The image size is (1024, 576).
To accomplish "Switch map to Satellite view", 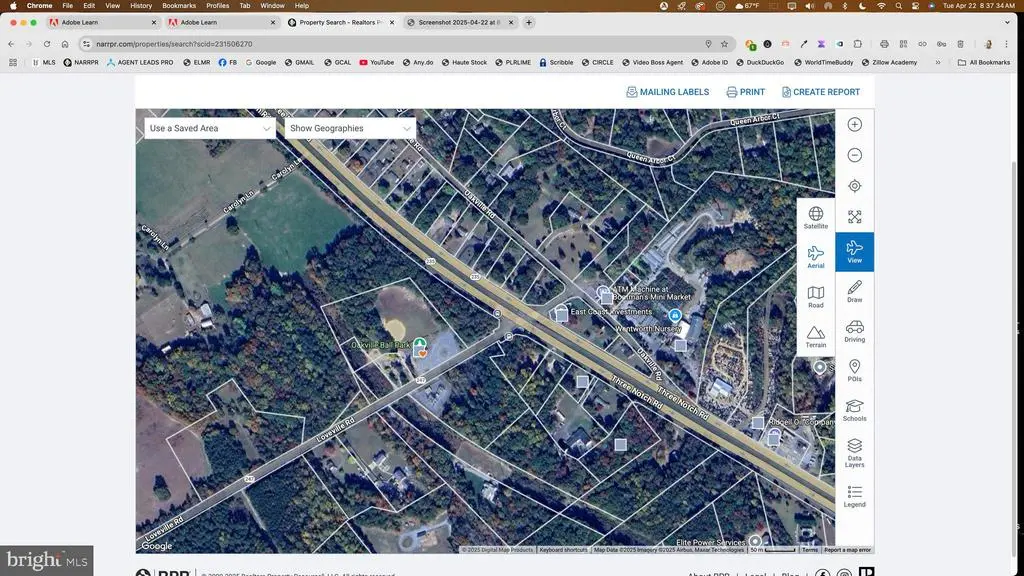I will [x=816, y=218].
